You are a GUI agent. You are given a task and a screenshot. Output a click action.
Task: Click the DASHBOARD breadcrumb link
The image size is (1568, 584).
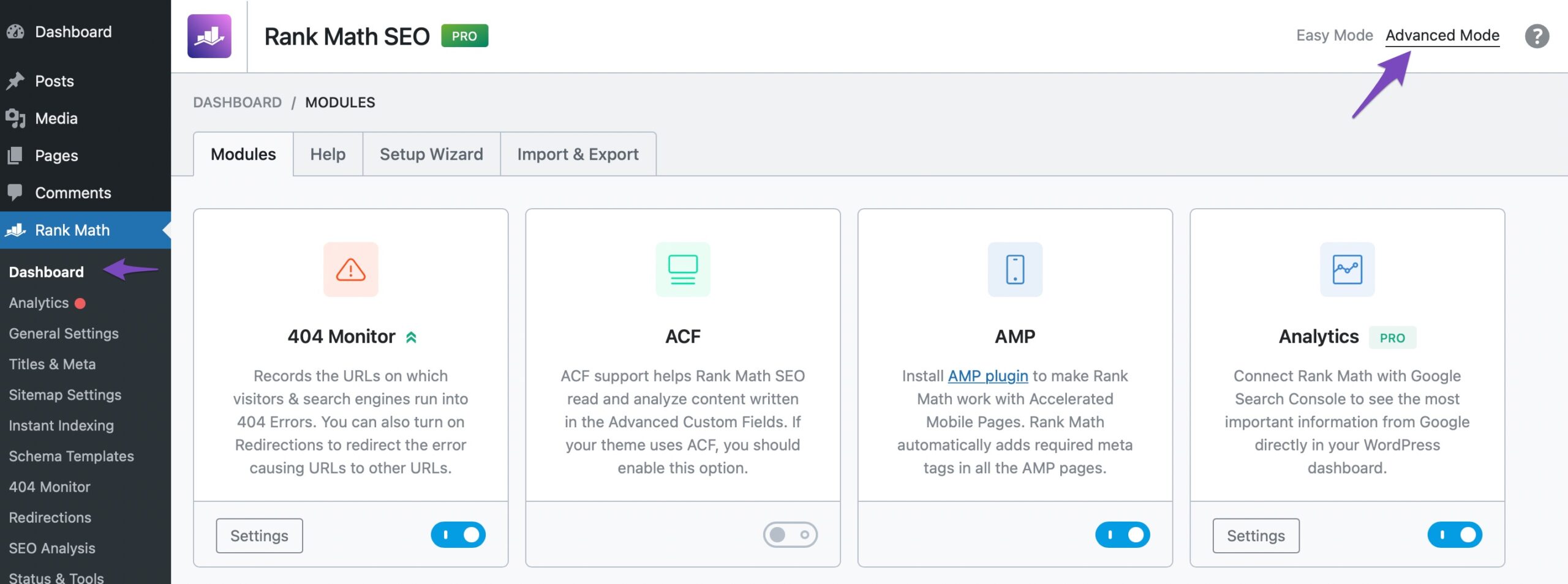tap(237, 102)
